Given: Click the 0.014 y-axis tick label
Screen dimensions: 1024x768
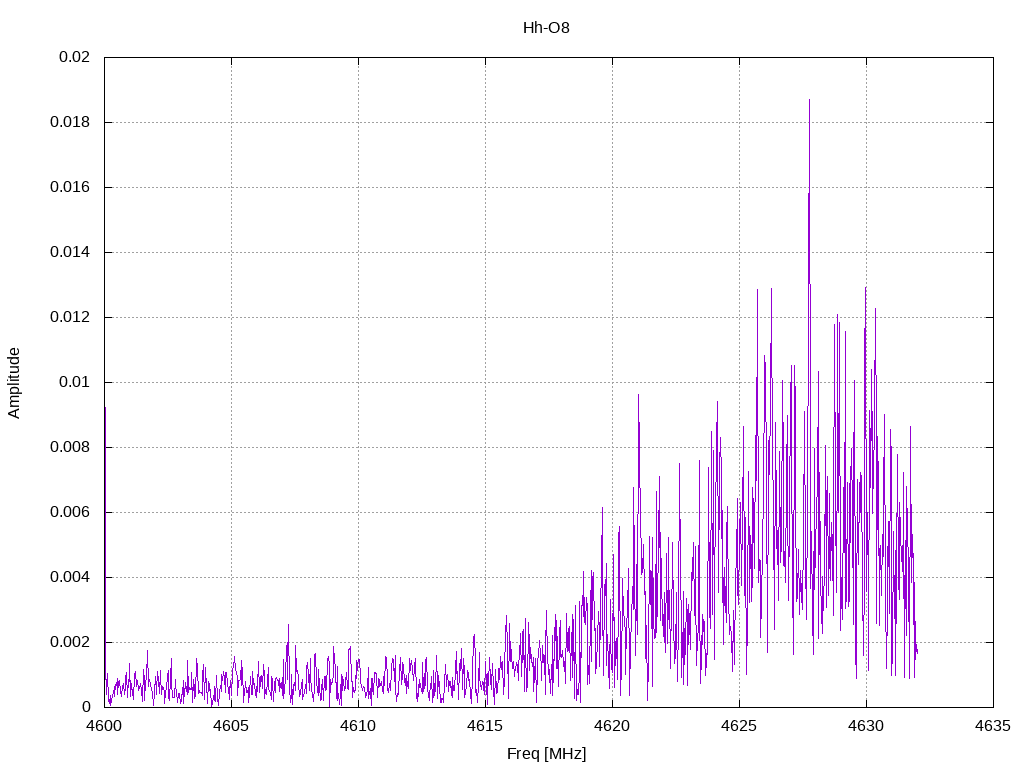Looking at the screenshot, I should point(71,252).
